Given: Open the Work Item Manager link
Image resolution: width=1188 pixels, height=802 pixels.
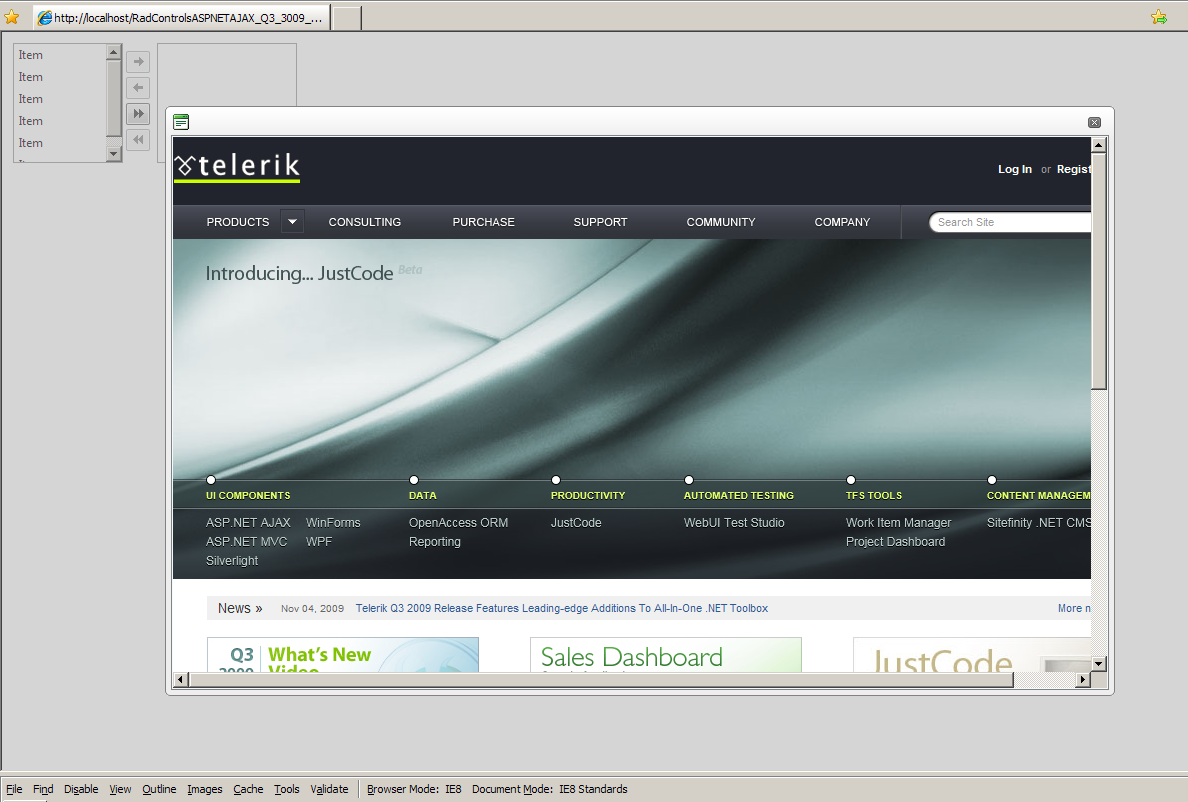Looking at the screenshot, I should click(x=898, y=523).
